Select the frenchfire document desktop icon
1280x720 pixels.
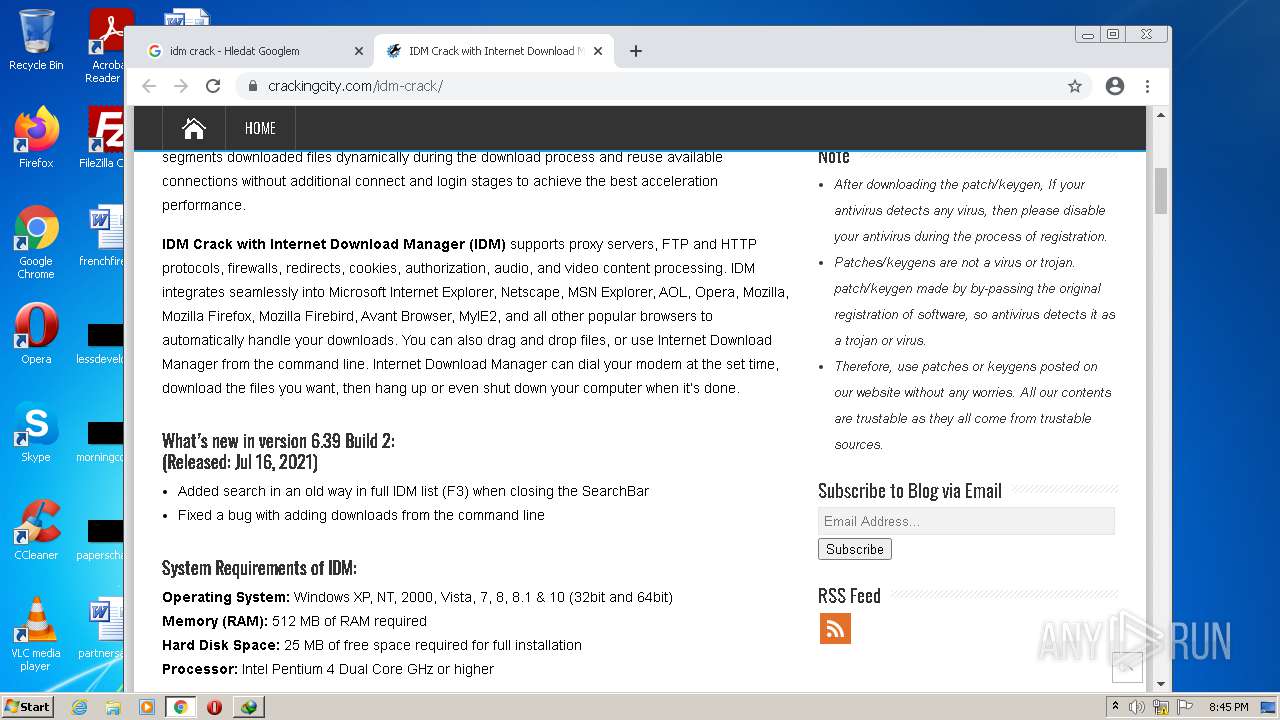pyautogui.click(x=102, y=237)
